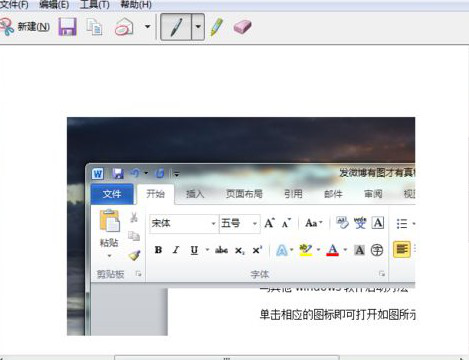The width and height of the screenshot is (469, 360).
Task: Switch to the 邮件 ribbon tab
Action: point(333,194)
